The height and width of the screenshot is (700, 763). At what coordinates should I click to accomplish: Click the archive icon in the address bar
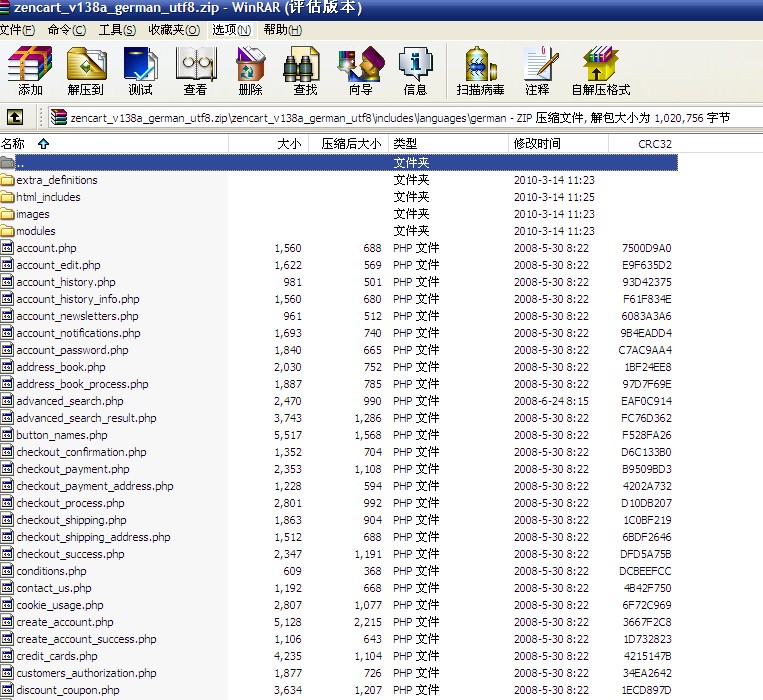(59, 117)
